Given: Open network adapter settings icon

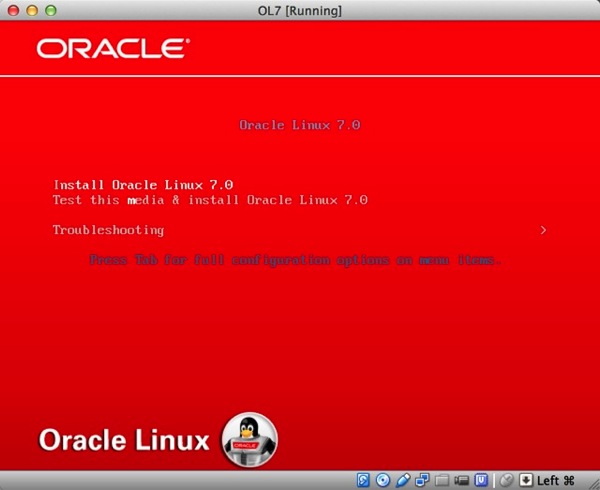Looking at the screenshot, I should [421, 480].
